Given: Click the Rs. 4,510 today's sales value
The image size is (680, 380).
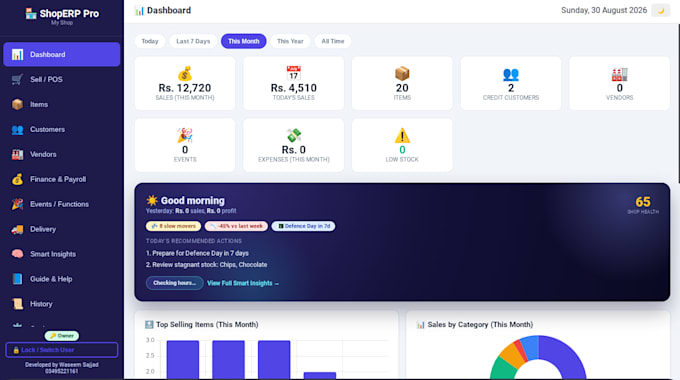Looking at the screenshot, I should pos(294,88).
